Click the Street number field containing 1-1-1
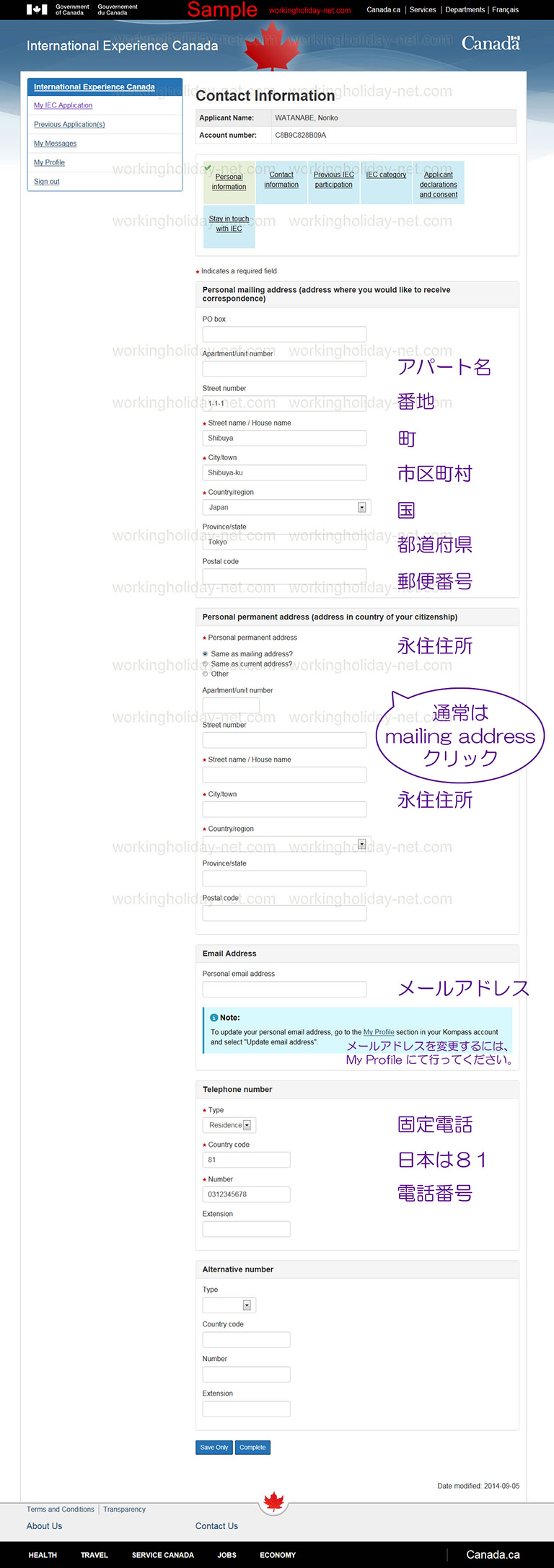Screen dimensions: 554x1568 (x=284, y=403)
